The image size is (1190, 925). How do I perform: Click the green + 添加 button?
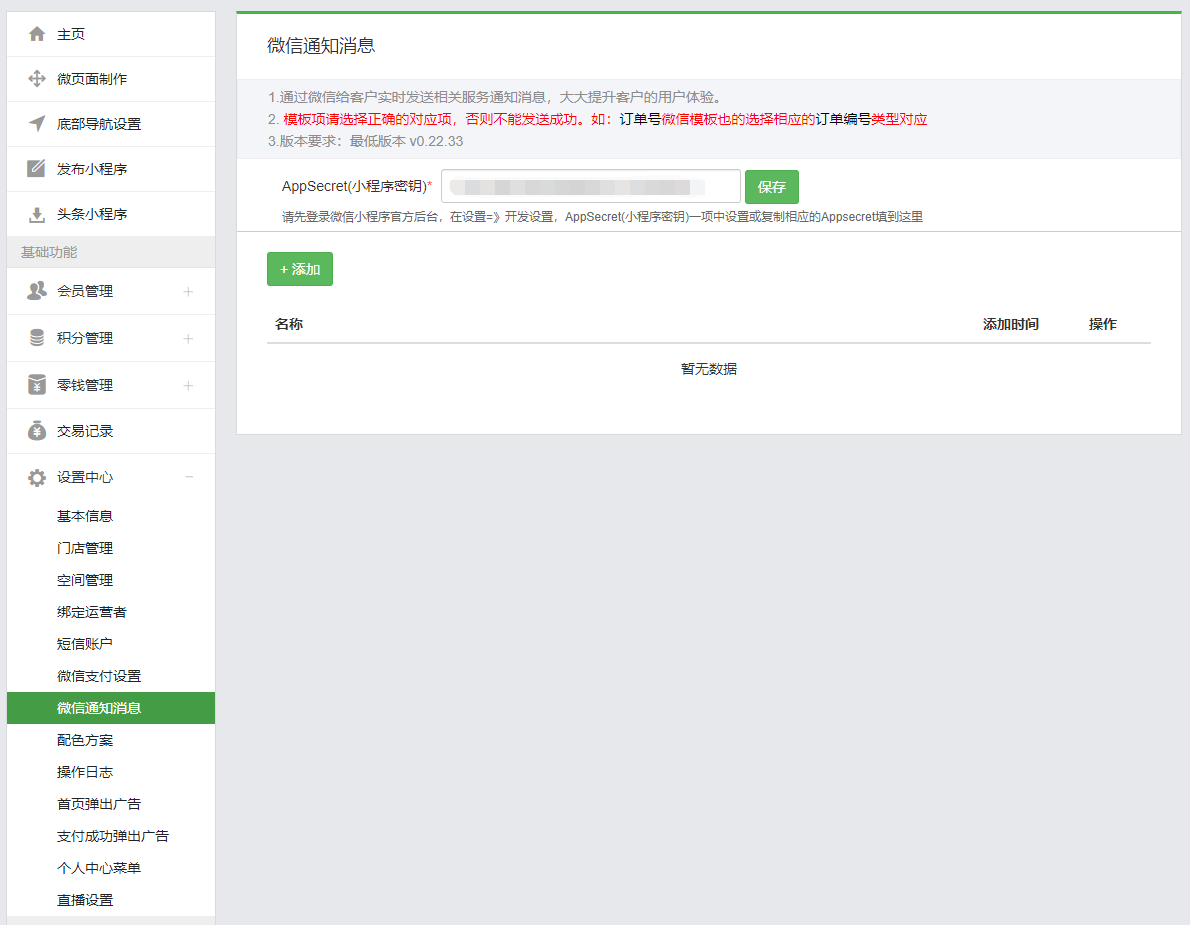coord(300,269)
